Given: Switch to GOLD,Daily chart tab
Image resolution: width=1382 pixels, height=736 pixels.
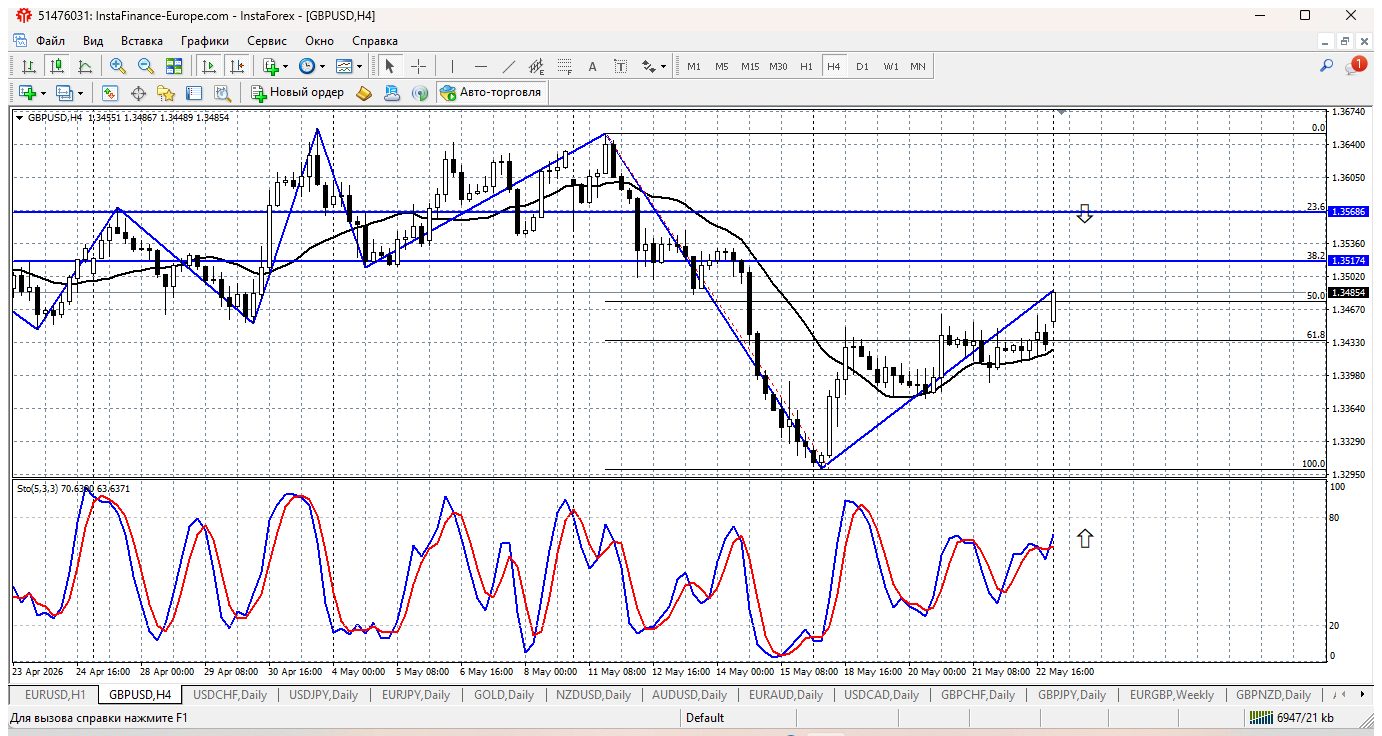Looking at the screenshot, I should point(504,694).
